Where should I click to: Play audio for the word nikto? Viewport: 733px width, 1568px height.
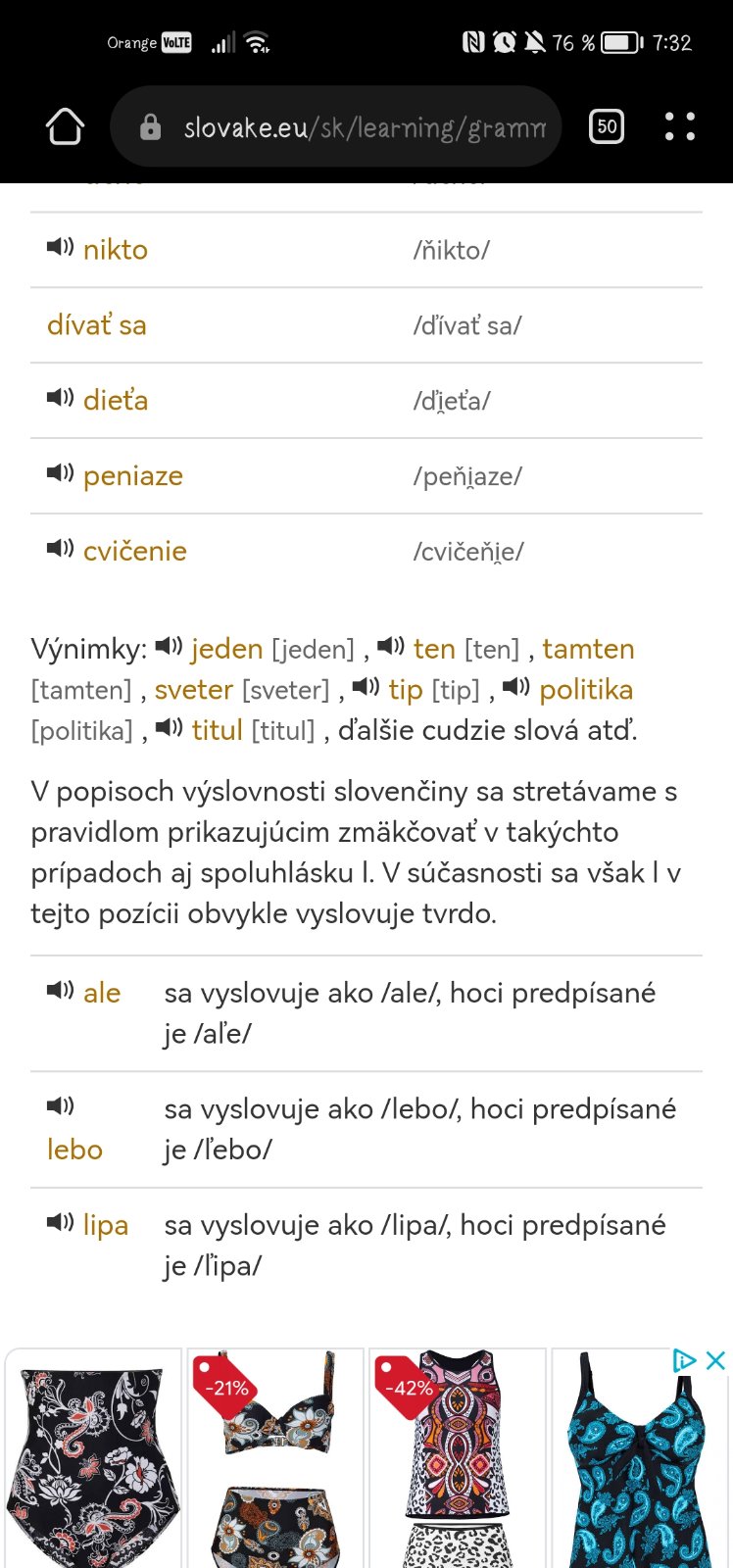[x=60, y=247]
